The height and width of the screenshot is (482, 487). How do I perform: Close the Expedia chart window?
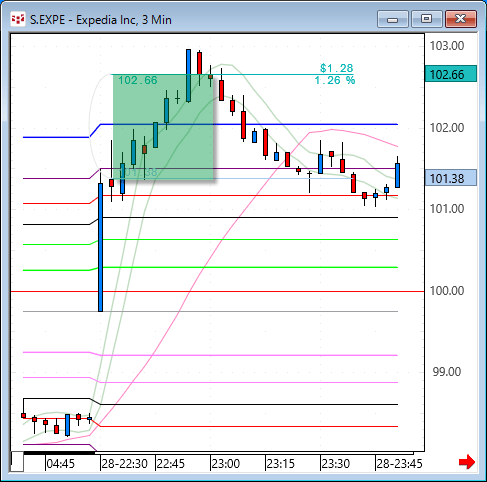(461, 19)
